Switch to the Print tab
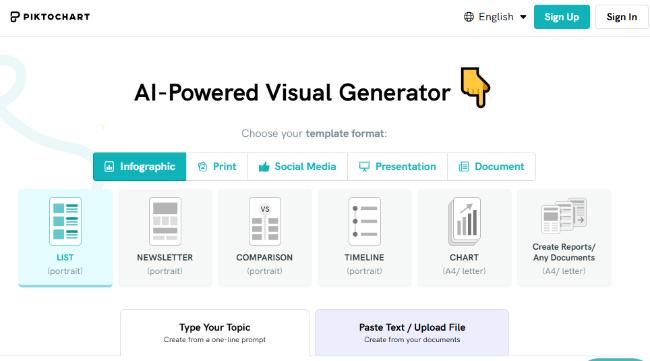The width and height of the screenshot is (650, 361). click(217, 167)
